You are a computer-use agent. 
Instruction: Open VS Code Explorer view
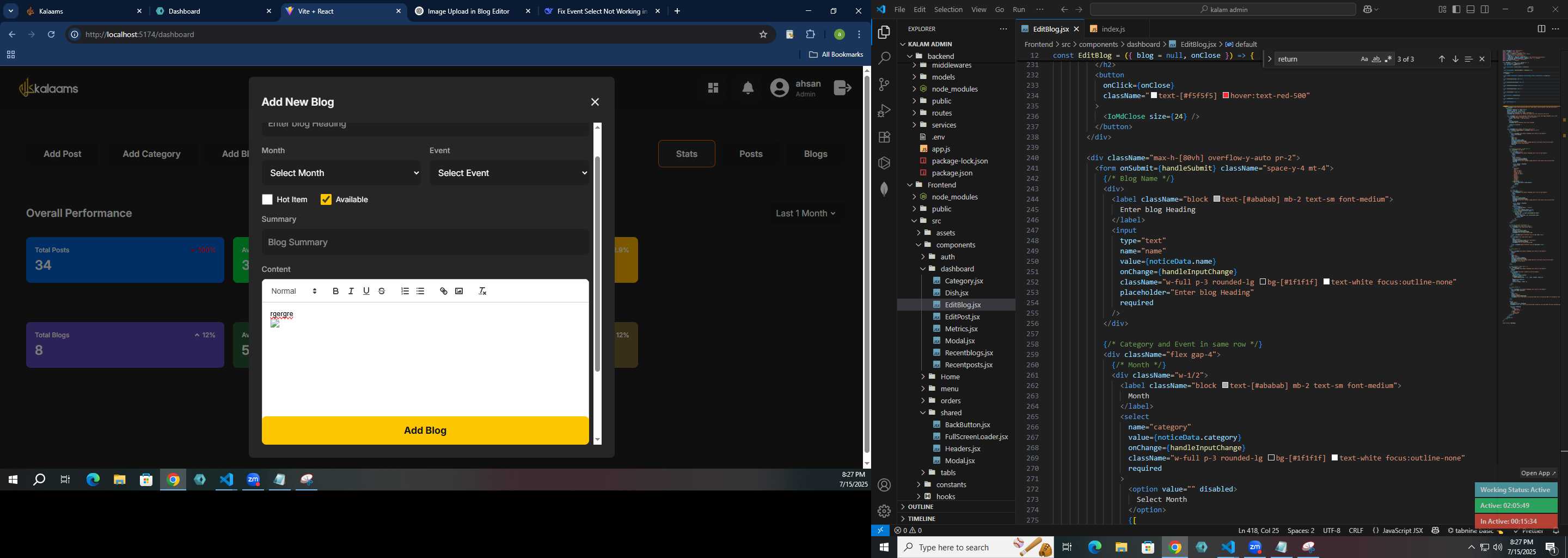pyautogui.click(x=884, y=32)
